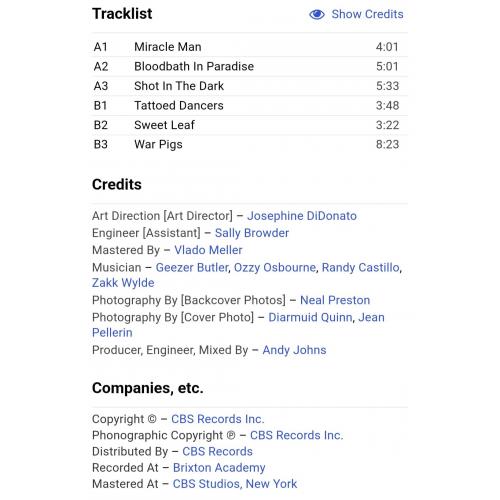Click the eye icon beside Show Credits
Screen dimensions: 500x500
click(x=317, y=14)
